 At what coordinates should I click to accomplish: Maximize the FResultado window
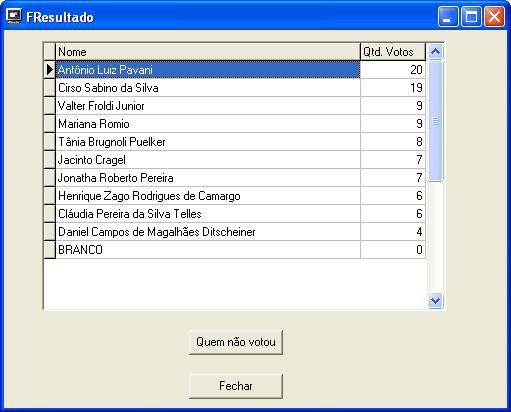tap(471, 16)
